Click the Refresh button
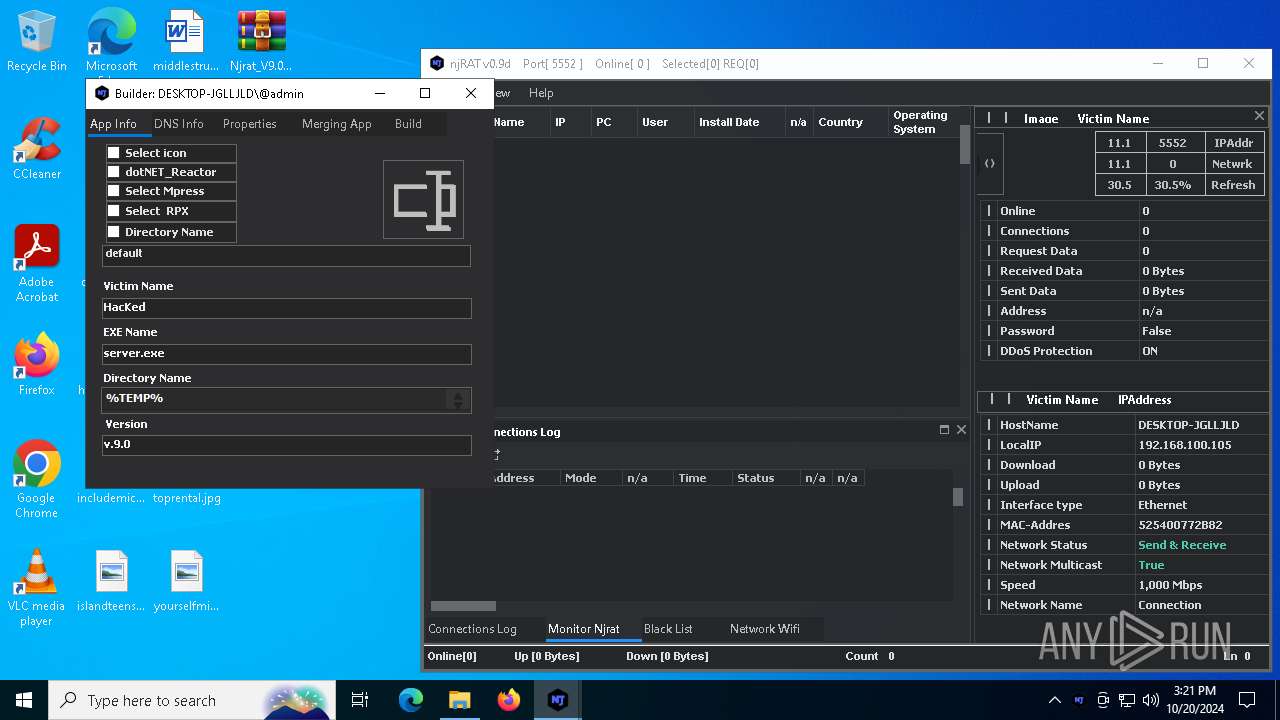 click(1233, 185)
